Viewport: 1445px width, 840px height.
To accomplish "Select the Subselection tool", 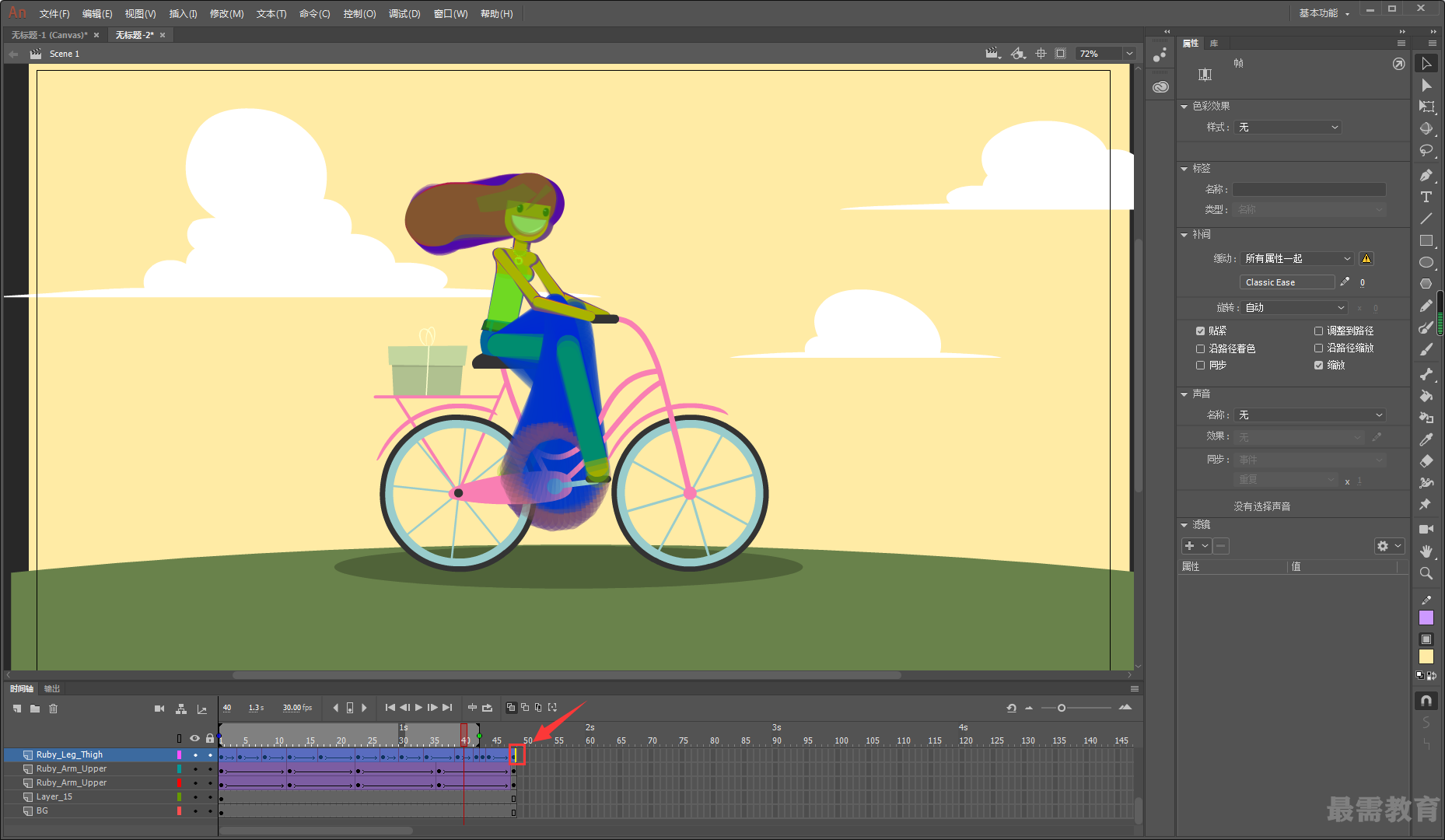I will (1426, 86).
